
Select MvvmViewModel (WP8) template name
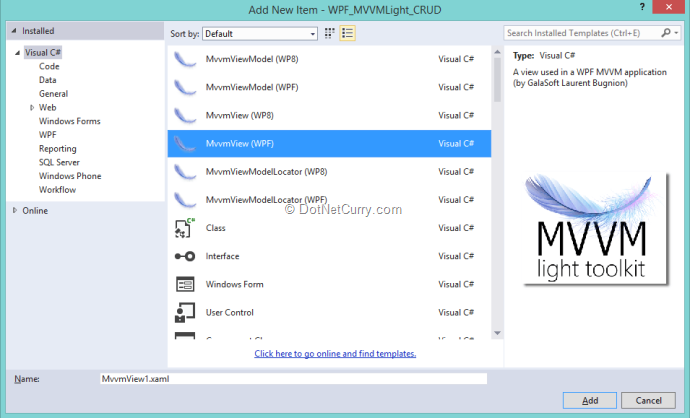point(252,59)
